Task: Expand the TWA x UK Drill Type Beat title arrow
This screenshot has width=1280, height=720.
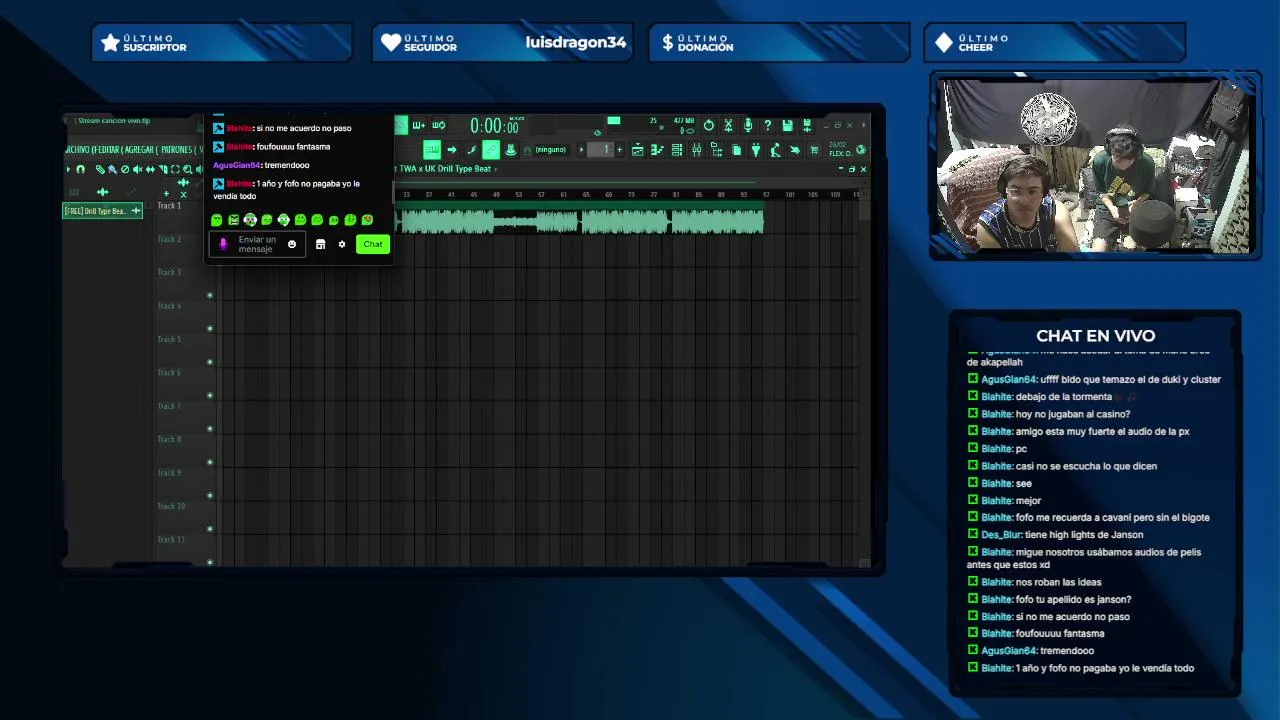Action: click(496, 168)
